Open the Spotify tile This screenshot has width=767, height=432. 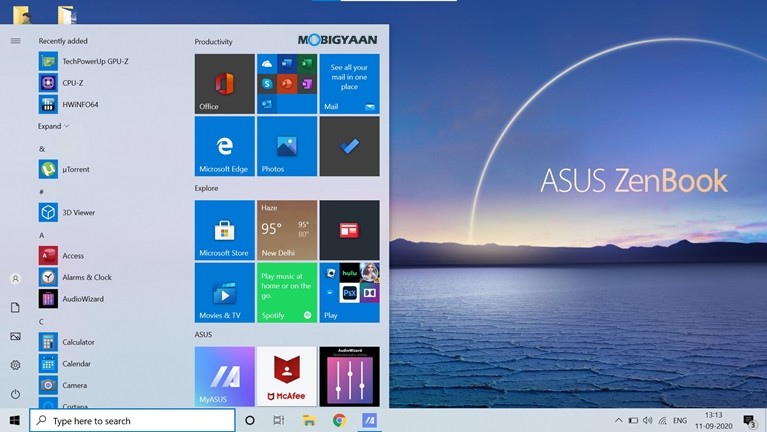click(x=287, y=293)
